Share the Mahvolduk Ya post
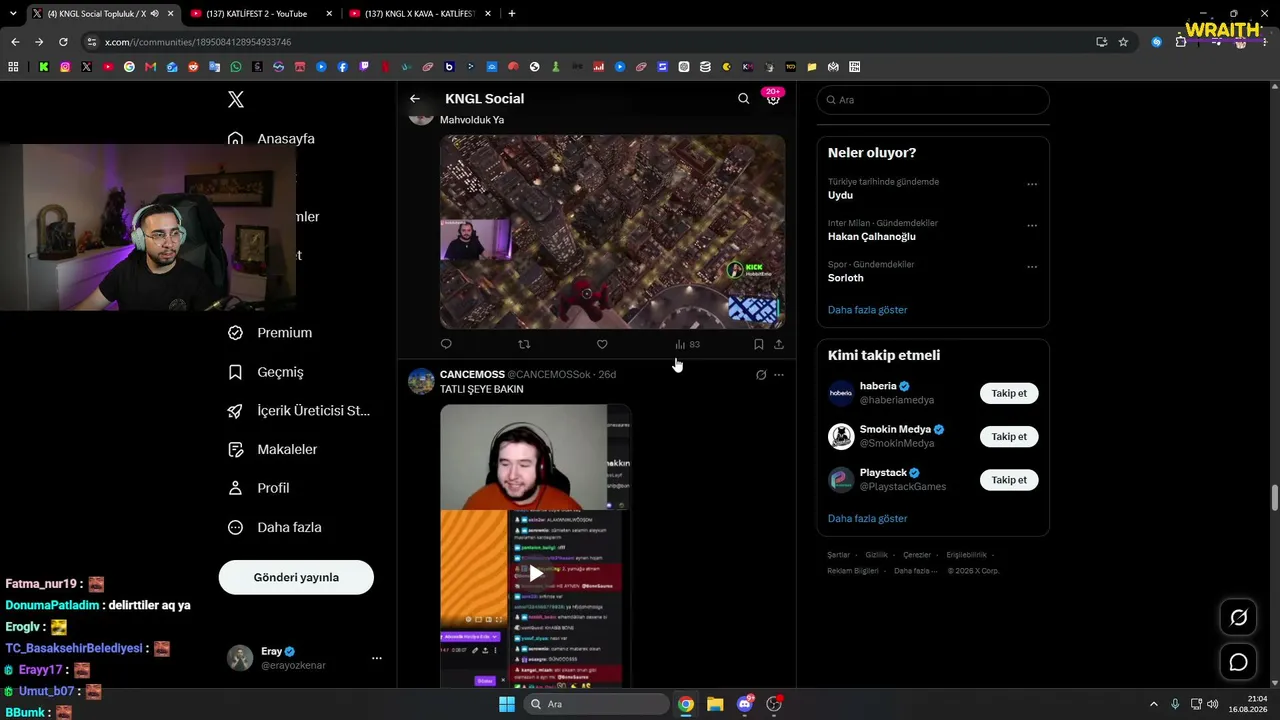The width and height of the screenshot is (1280, 720). pyautogui.click(x=779, y=344)
